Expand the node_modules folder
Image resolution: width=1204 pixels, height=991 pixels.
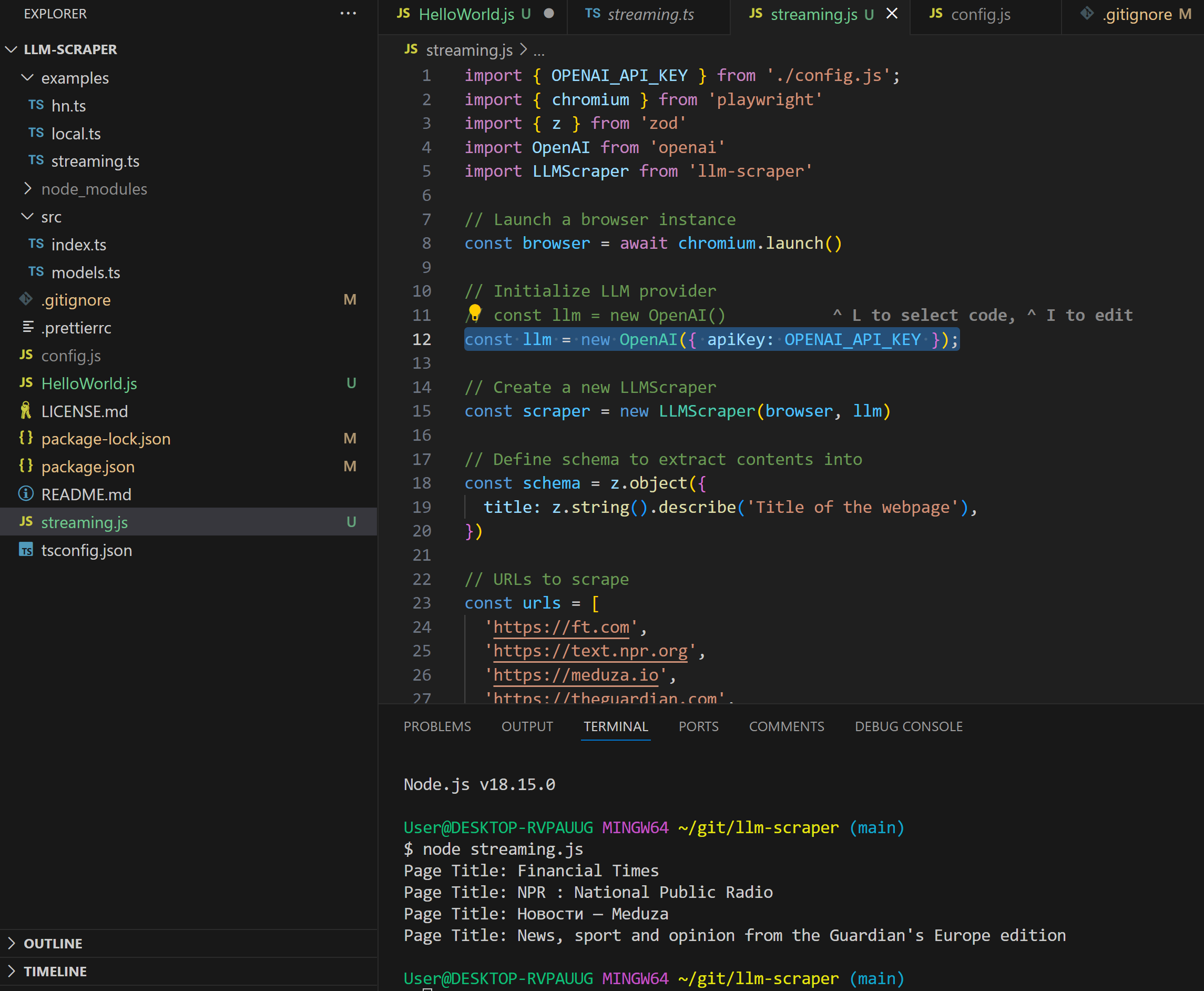[27, 189]
